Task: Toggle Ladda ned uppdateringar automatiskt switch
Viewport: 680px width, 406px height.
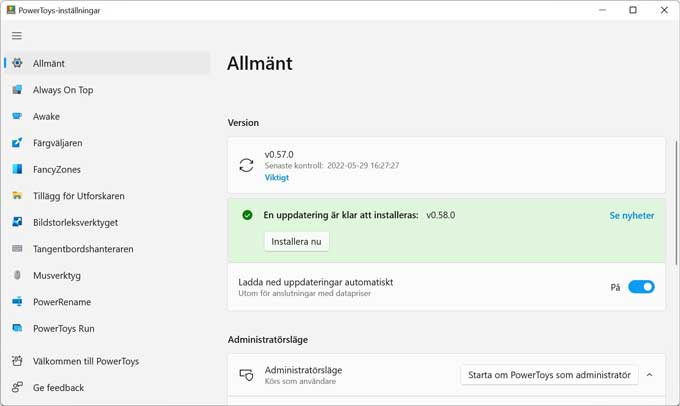Action: (x=641, y=287)
